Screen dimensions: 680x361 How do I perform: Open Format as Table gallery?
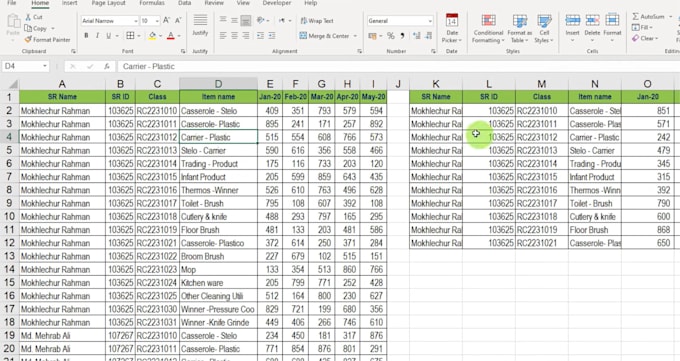coord(519,29)
